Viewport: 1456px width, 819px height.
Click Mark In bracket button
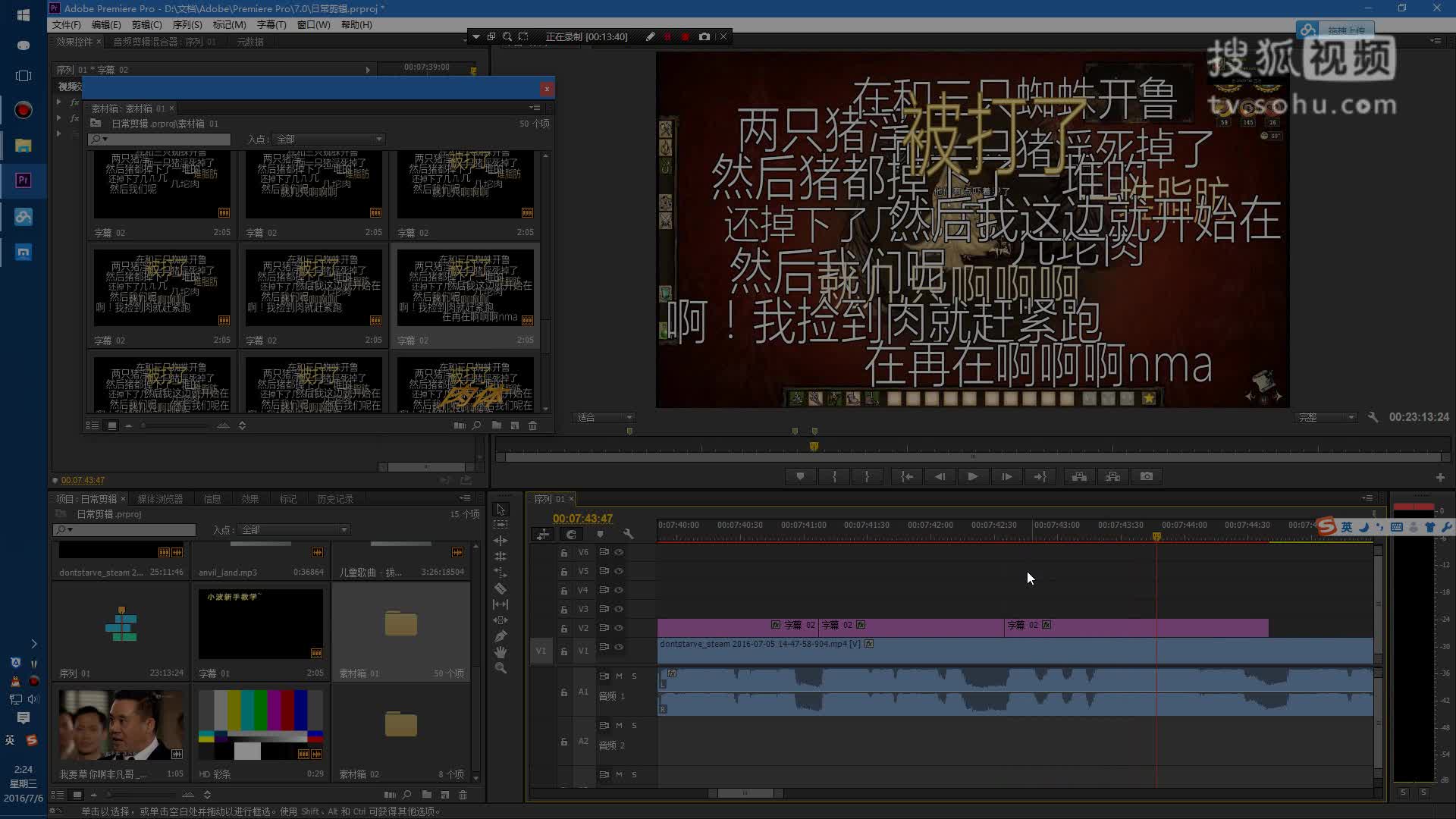(834, 476)
